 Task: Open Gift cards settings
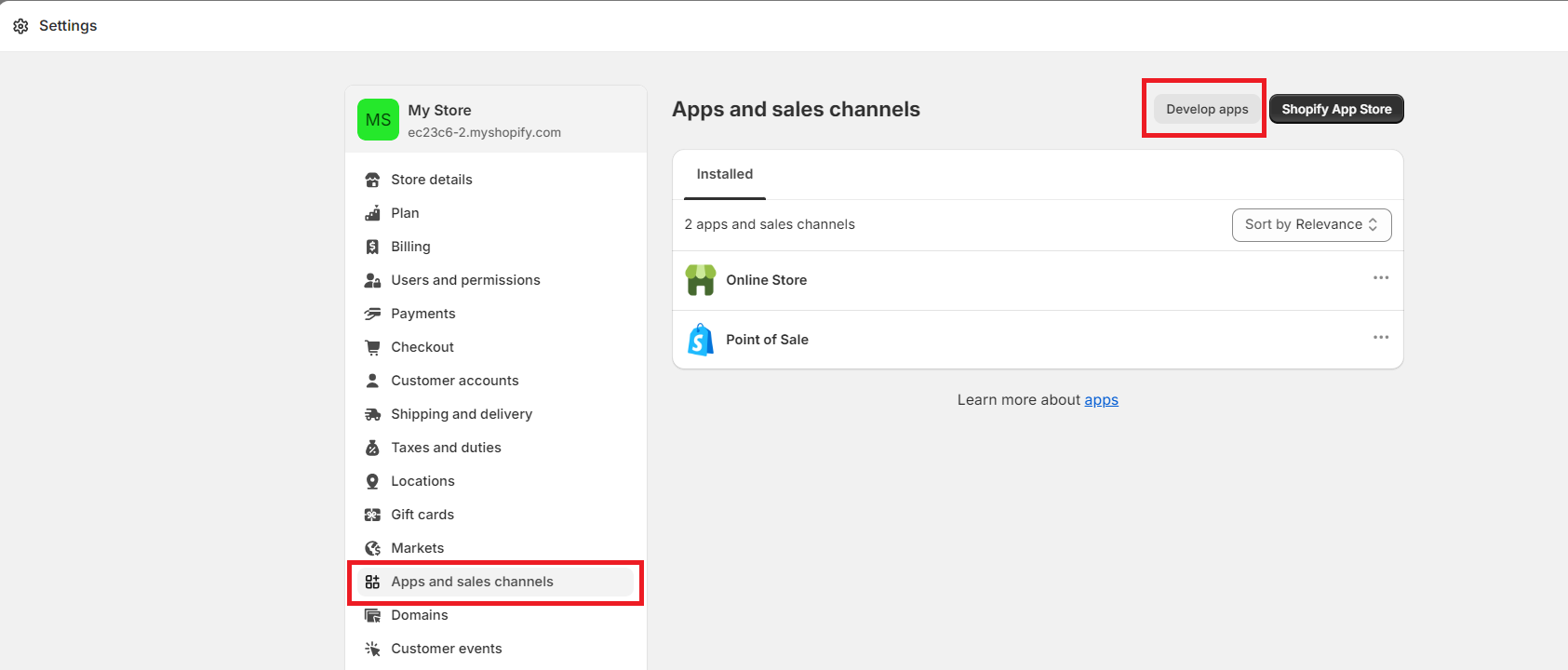pyautogui.click(x=495, y=515)
